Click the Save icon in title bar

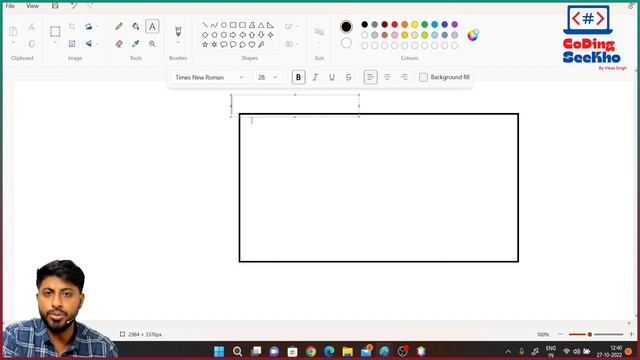(x=55, y=5)
